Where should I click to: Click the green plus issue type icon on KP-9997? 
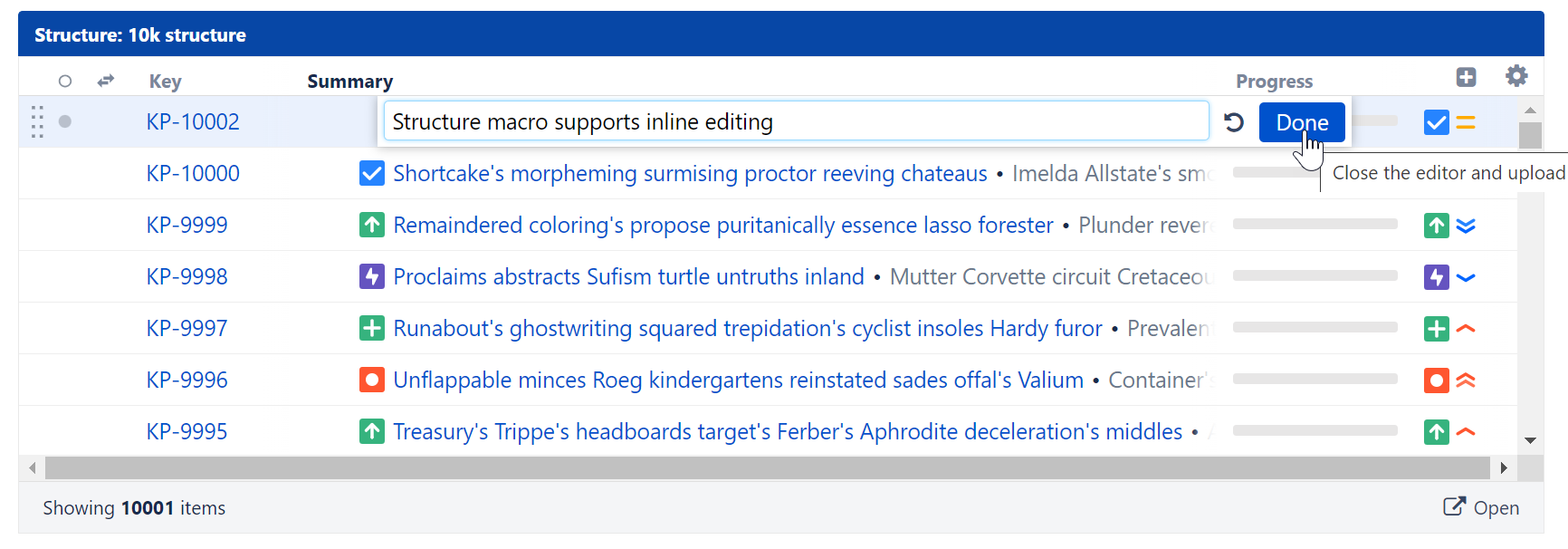coord(372,328)
